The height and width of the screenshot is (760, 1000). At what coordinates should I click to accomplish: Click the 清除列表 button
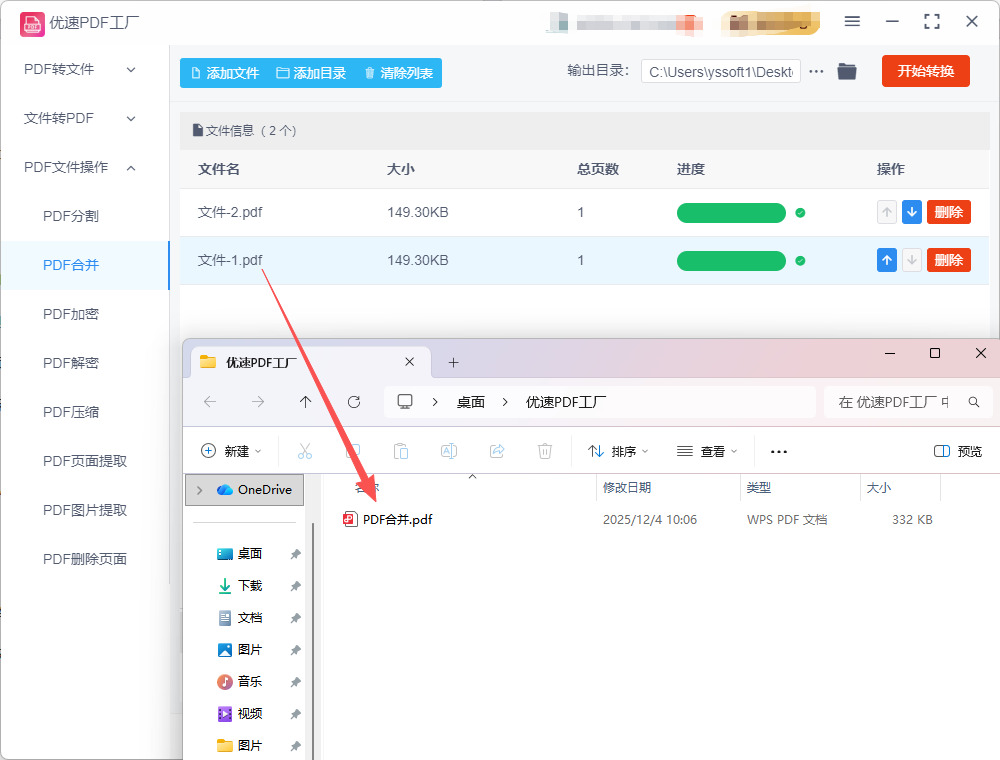click(x=399, y=73)
